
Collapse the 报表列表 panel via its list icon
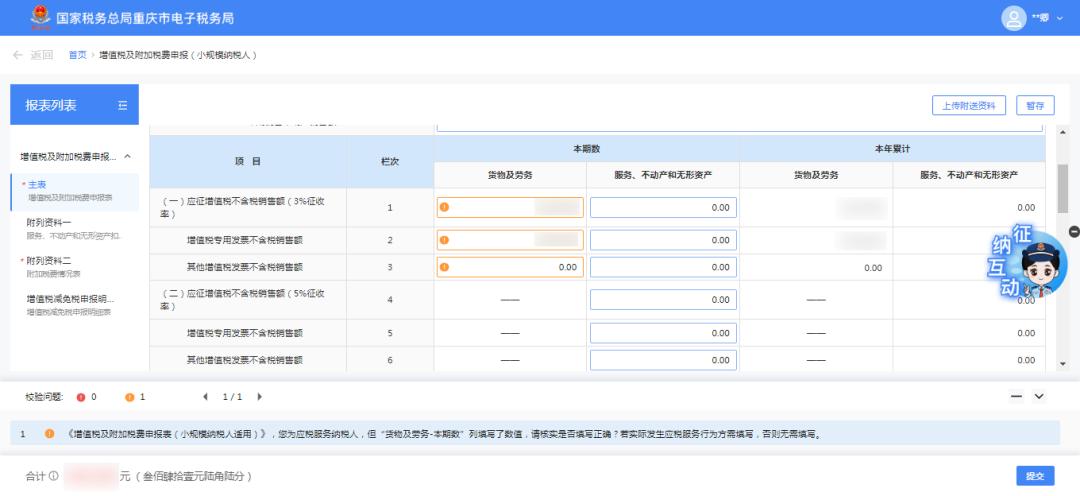(122, 105)
